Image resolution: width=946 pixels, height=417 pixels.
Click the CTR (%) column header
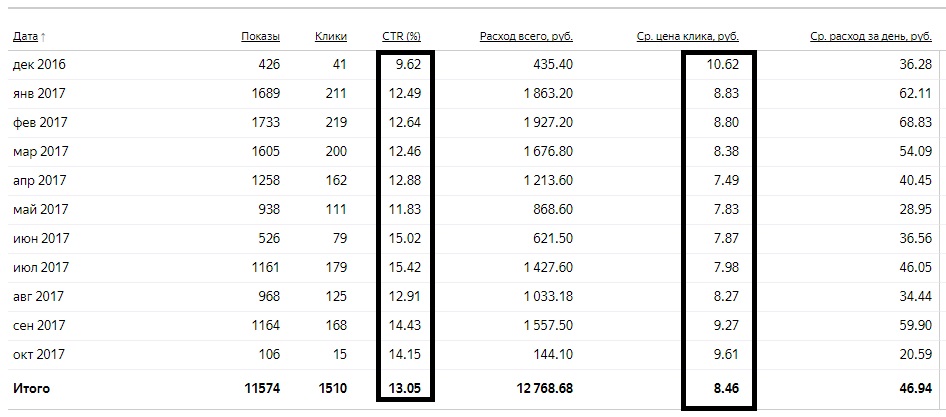[x=401, y=36]
